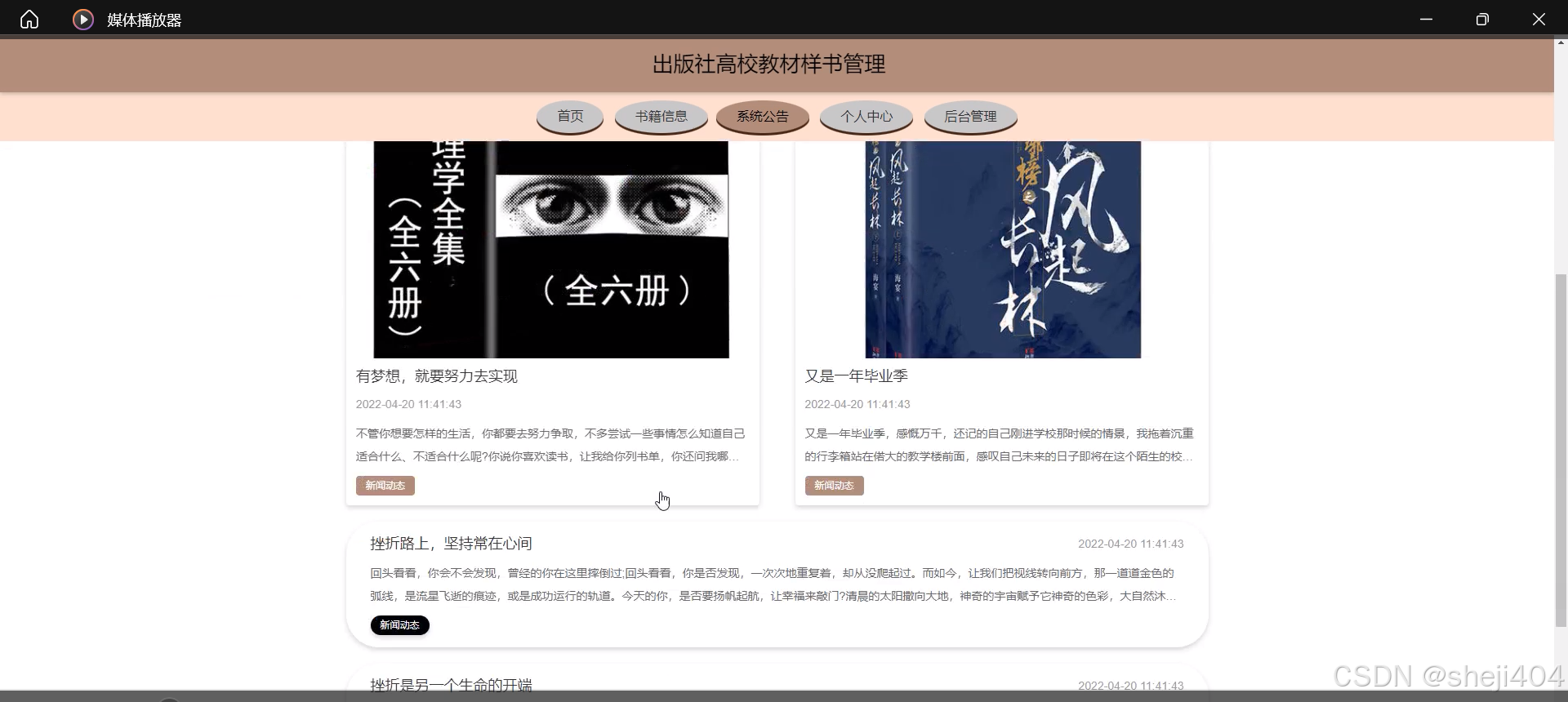Click summary text starting 不管你想要怎样的生活
Viewport: 1568px width, 702px height.
coord(550,445)
